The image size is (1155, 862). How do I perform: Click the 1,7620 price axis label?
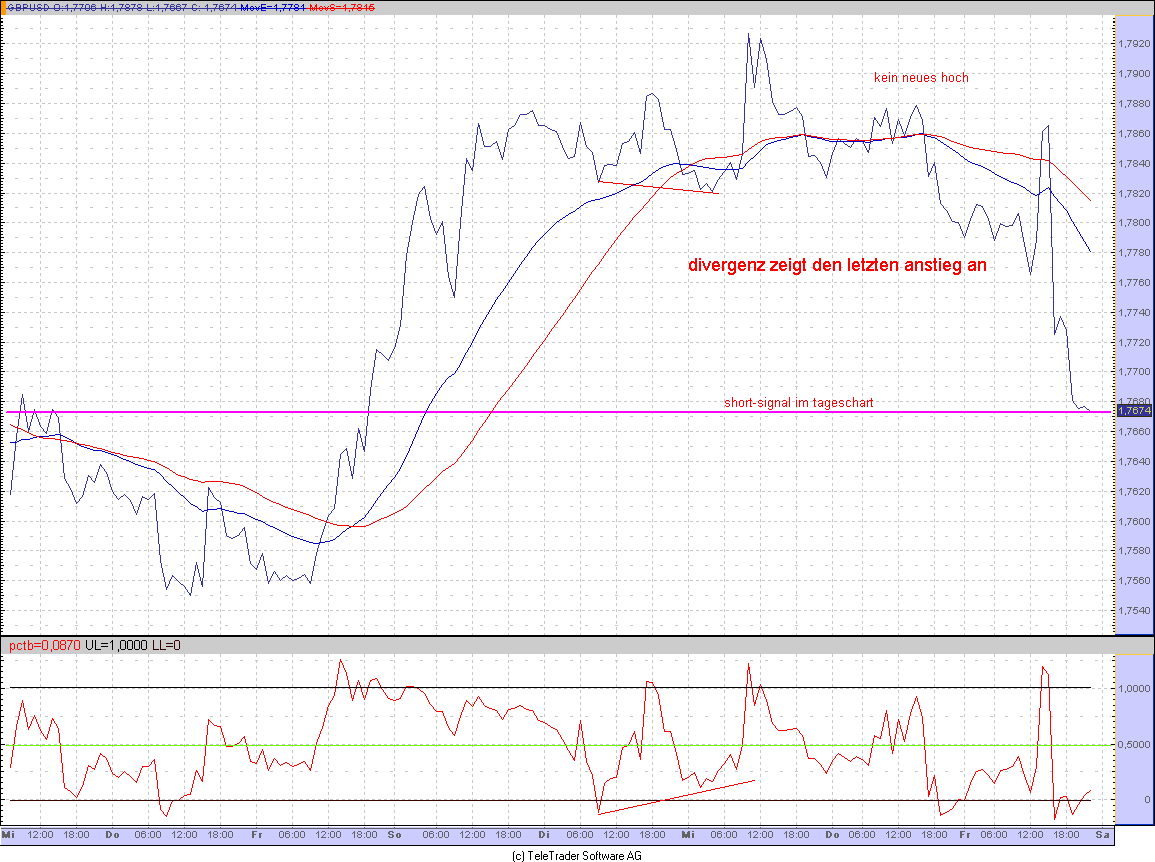[1134, 491]
